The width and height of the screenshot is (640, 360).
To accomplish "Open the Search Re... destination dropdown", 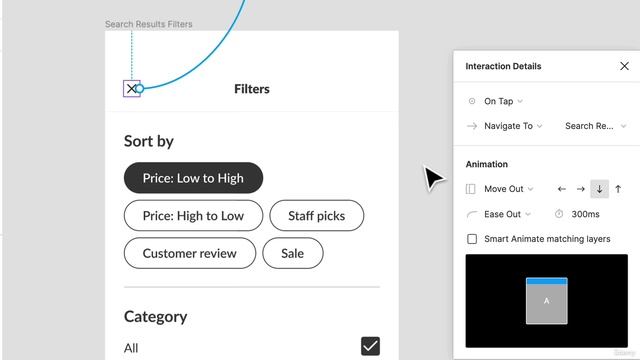I will point(595,126).
